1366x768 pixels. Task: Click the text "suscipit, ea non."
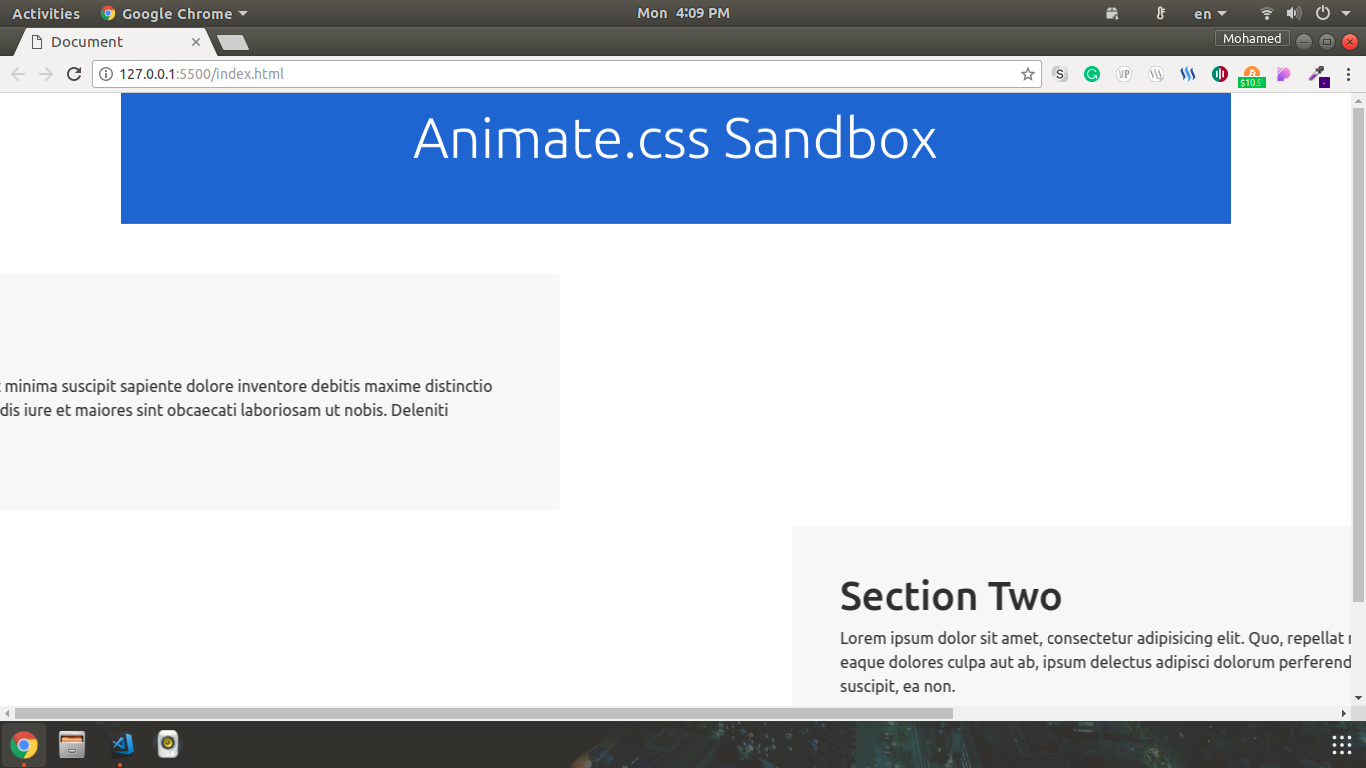pyautogui.click(x=898, y=687)
